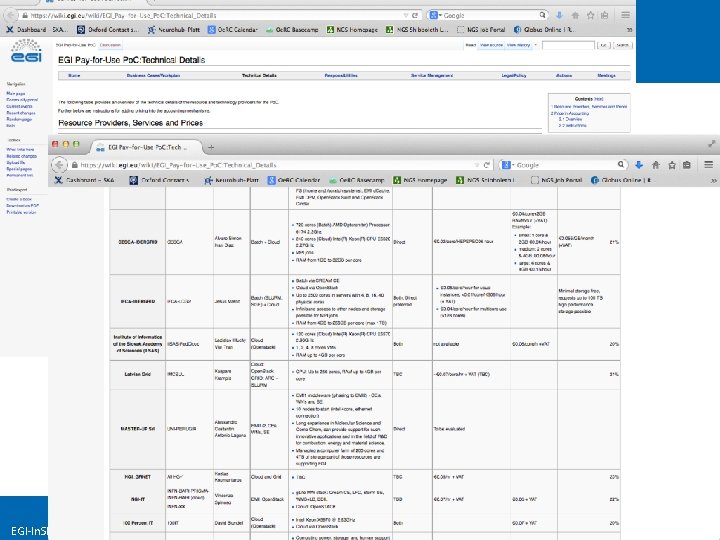Open View history tab on wiki page
This screenshot has width=720, height=540.
pyautogui.click(x=518, y=45)
